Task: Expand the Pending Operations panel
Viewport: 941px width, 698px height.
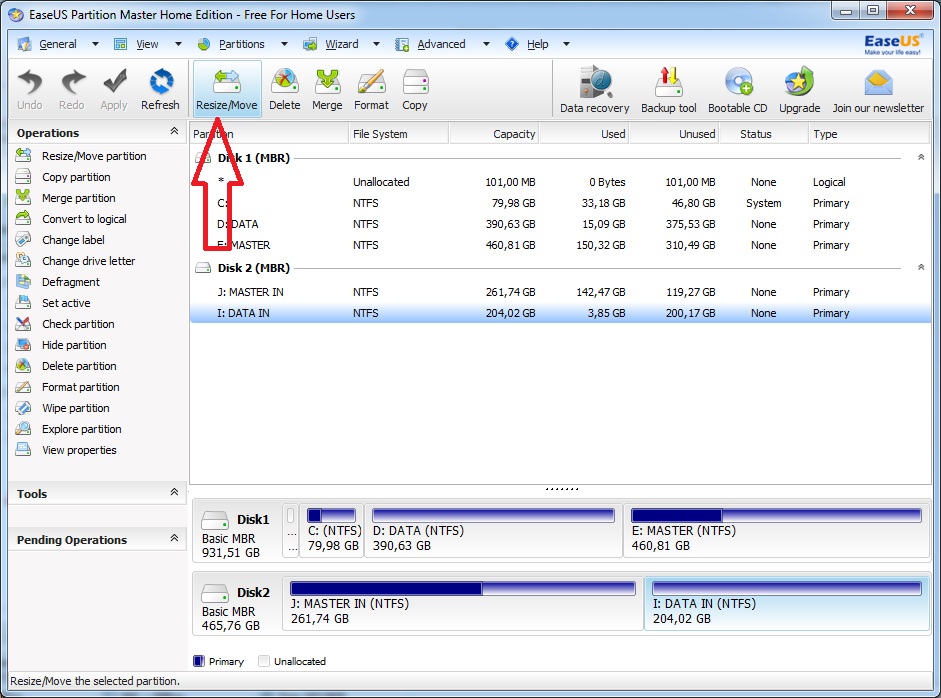Action: pyautogui.click(x=174, y=538)
